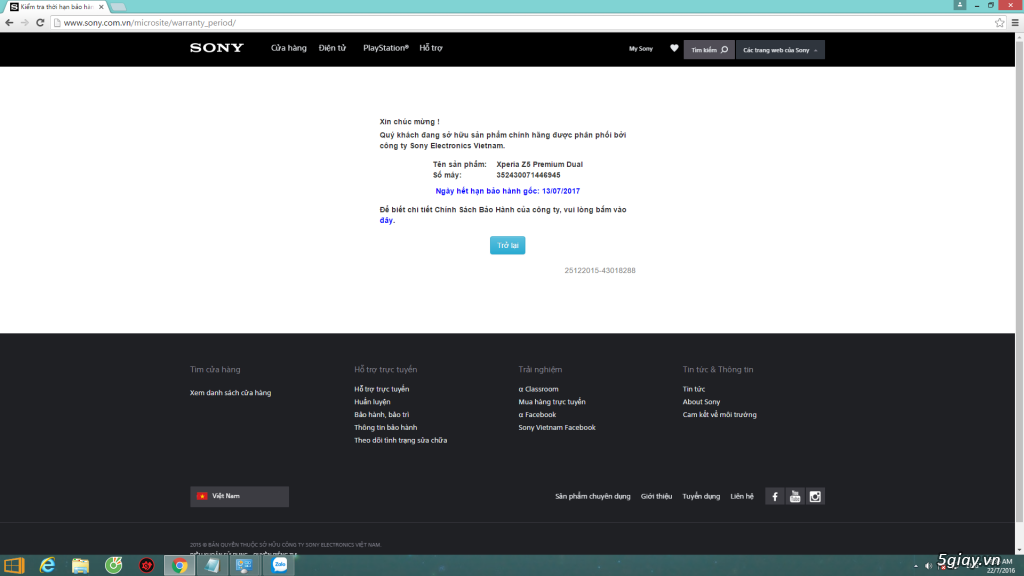Reload the page with the refresh icon
The width and height of the screenshot is (1024, 576).
pyautogui.click(x=40, y=23)
